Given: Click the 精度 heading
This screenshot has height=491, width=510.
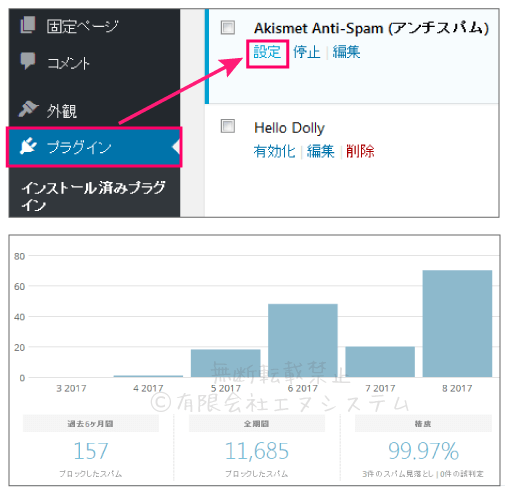Looking at the screenshot, I should coord(423,424).
